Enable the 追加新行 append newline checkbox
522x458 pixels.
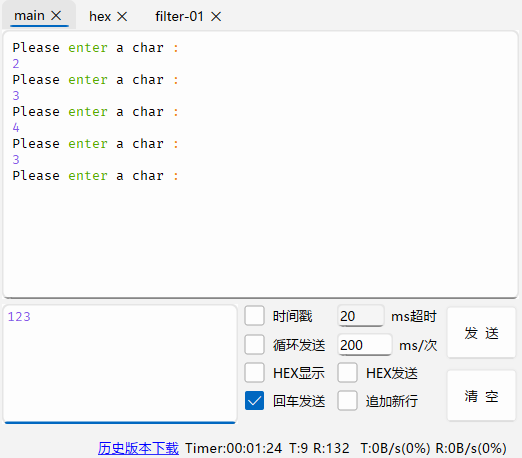point(347,401)
